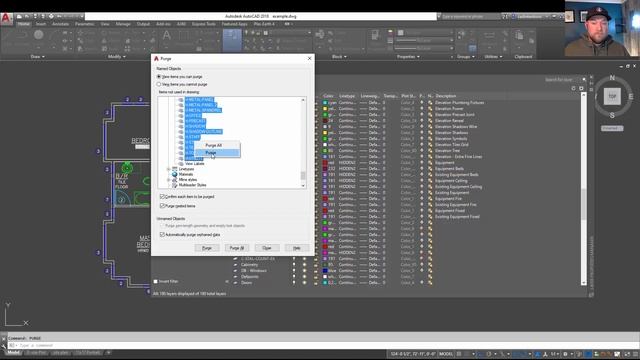Toggle Invert filter checkbox in layer manager
Viewport: 640px width, 360px height.
click(x=156, y=281)
